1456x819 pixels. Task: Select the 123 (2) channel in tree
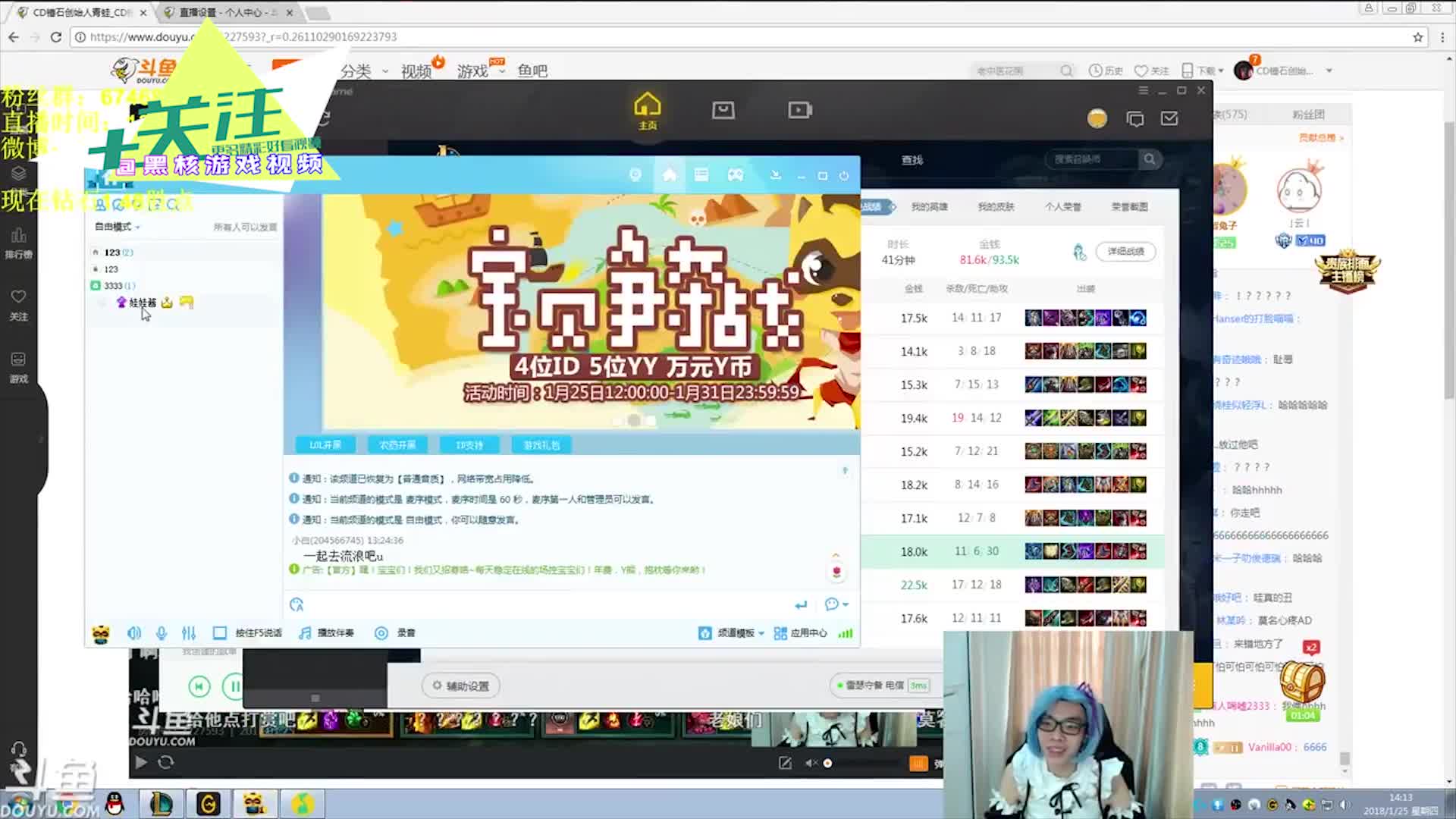(118, 253)
